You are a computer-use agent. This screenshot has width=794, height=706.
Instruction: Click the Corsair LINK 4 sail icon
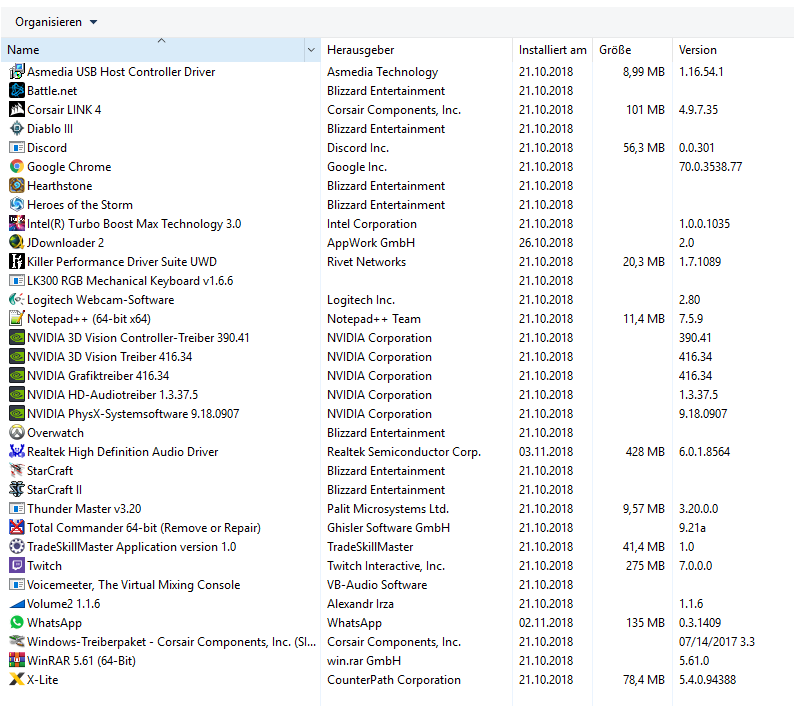click(17, 109)
